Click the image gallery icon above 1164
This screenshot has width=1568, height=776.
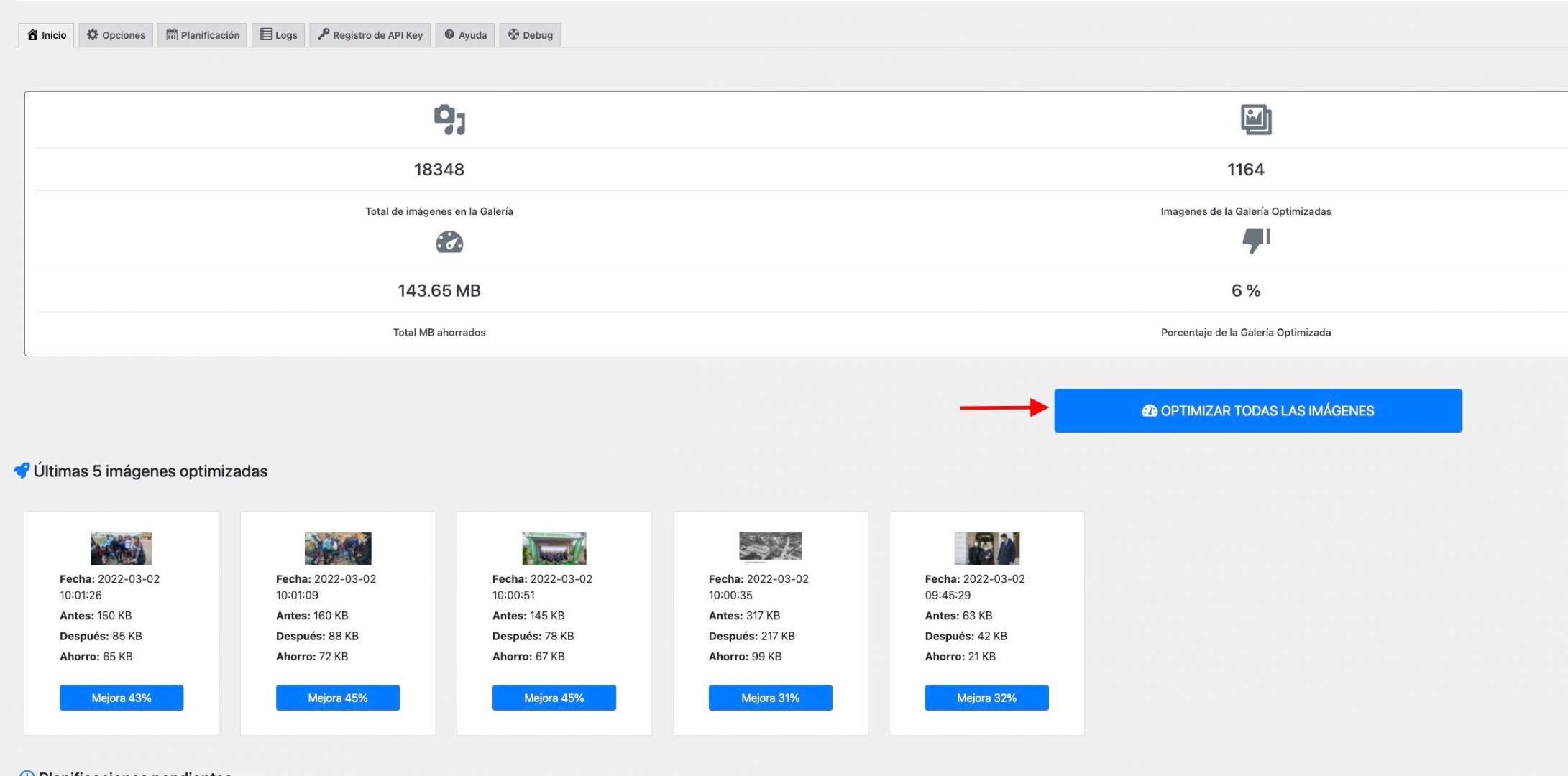pos(1256,120)
